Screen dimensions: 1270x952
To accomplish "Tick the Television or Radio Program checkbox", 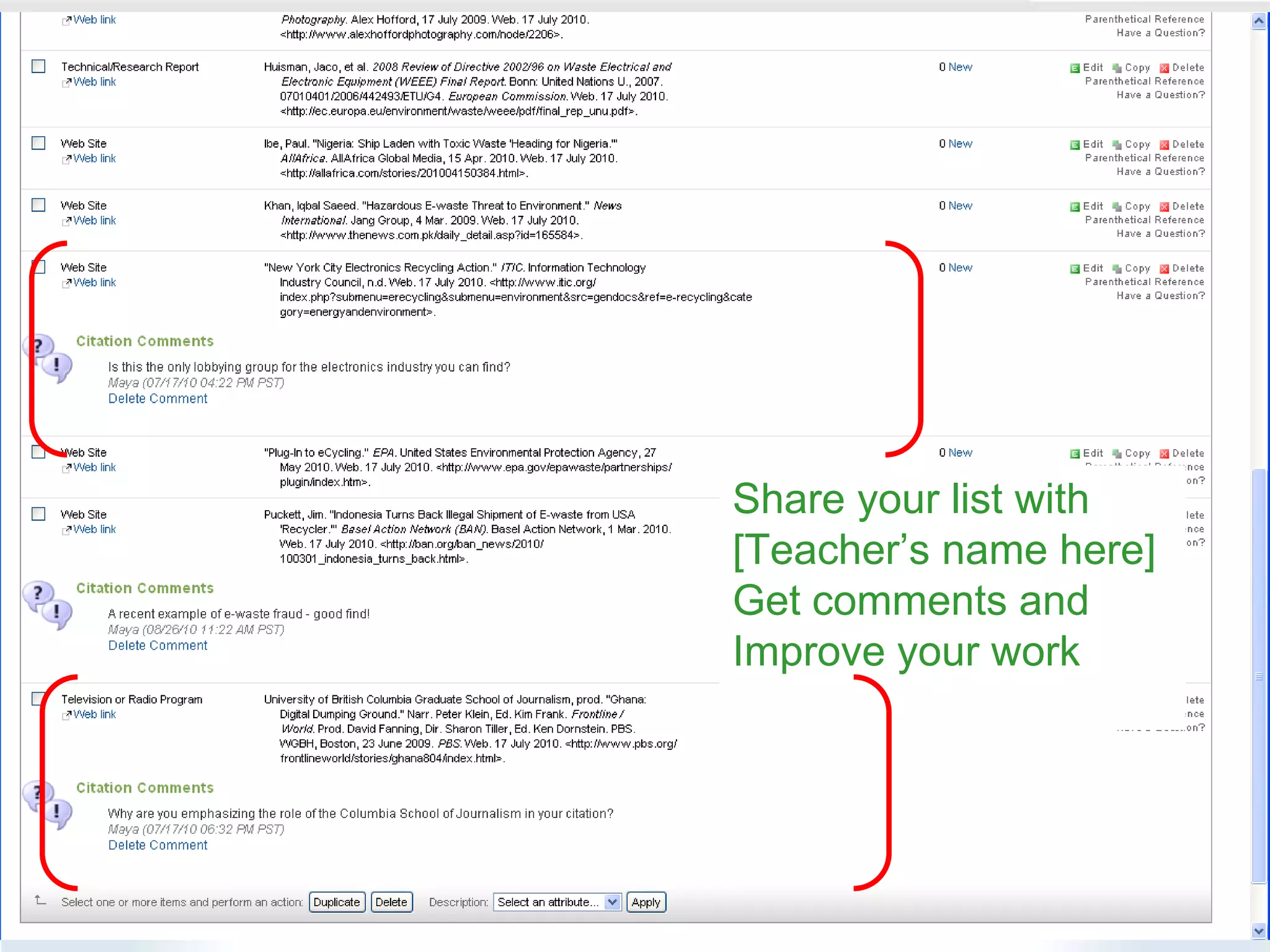I will (x=38, y=699).
